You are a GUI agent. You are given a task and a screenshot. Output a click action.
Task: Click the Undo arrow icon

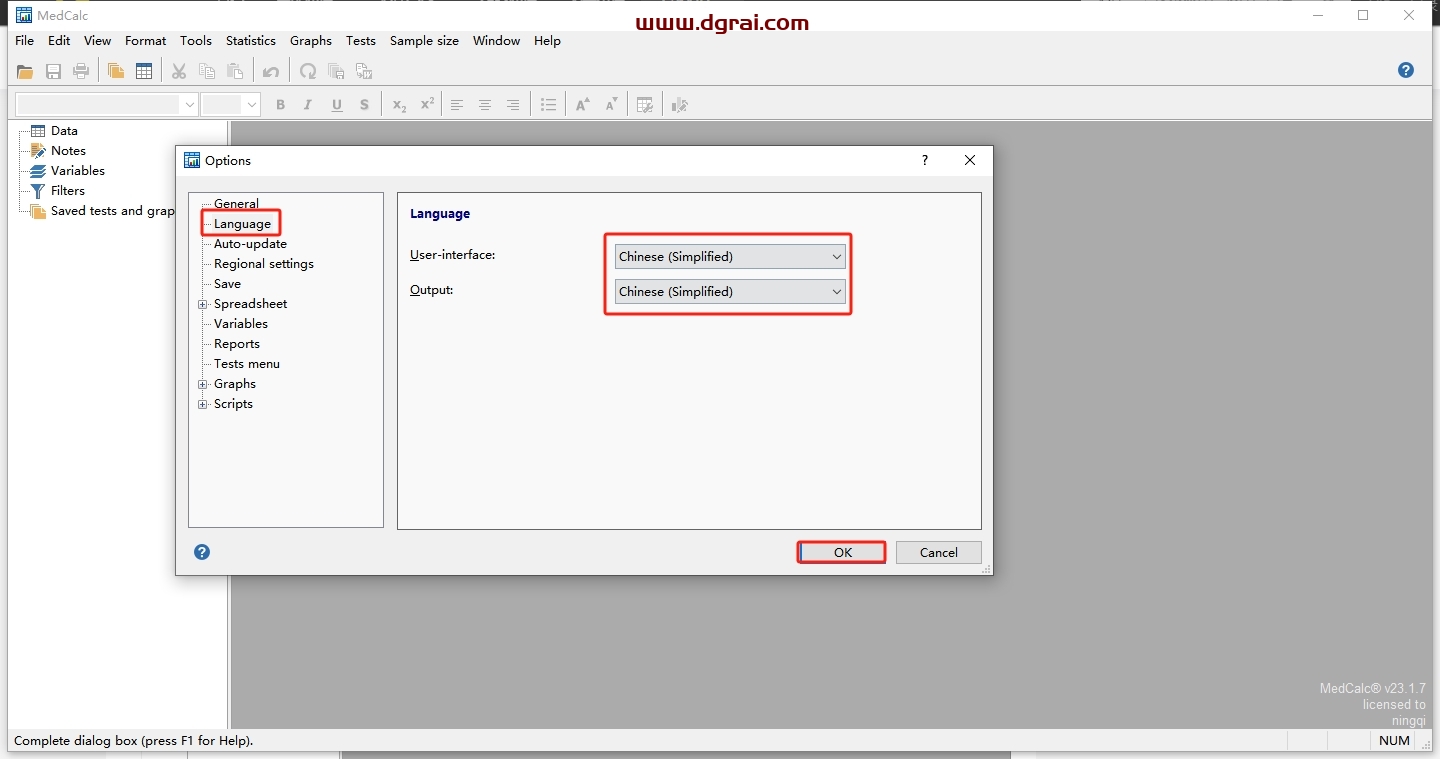[x=271, y=71]
